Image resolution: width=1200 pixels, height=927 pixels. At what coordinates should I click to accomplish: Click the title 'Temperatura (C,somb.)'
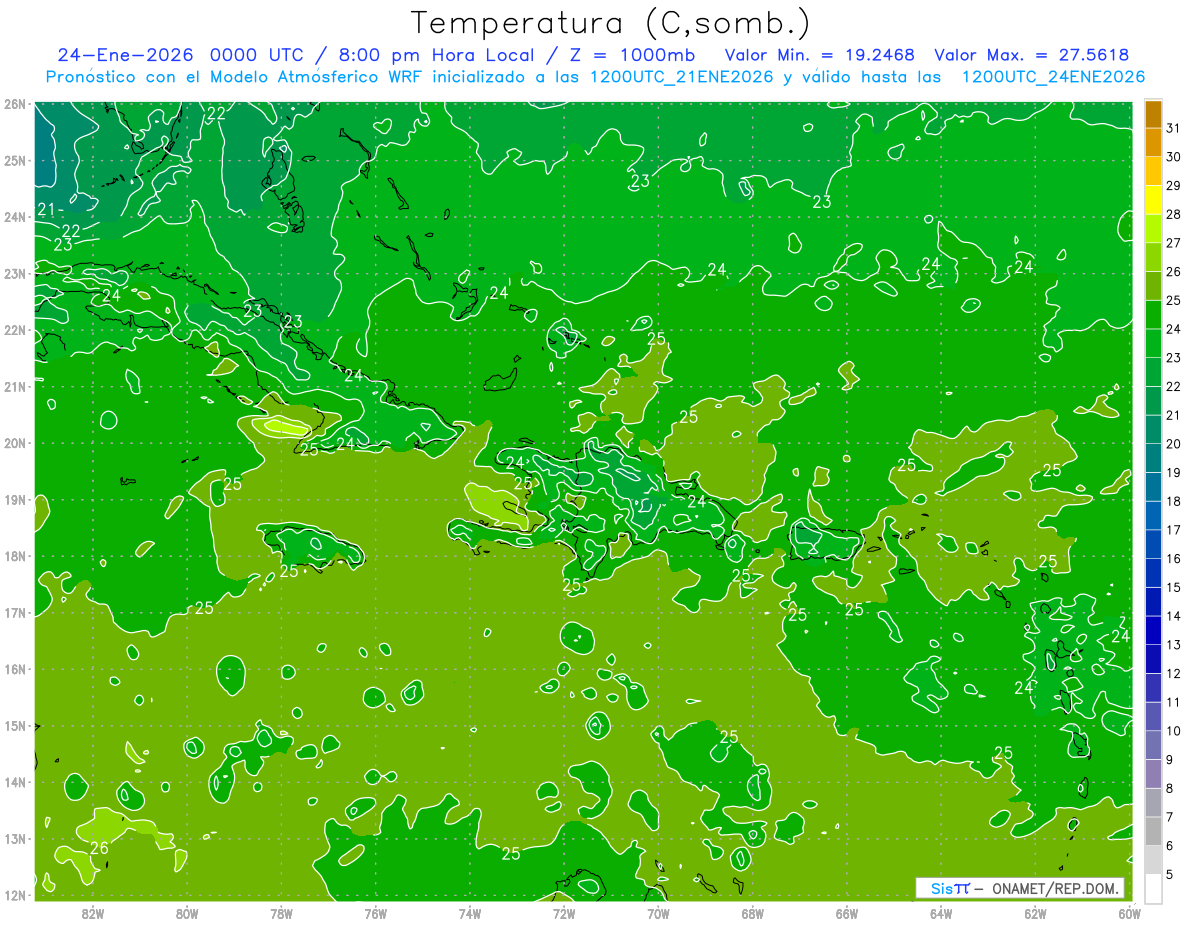[x=611, y=23]
